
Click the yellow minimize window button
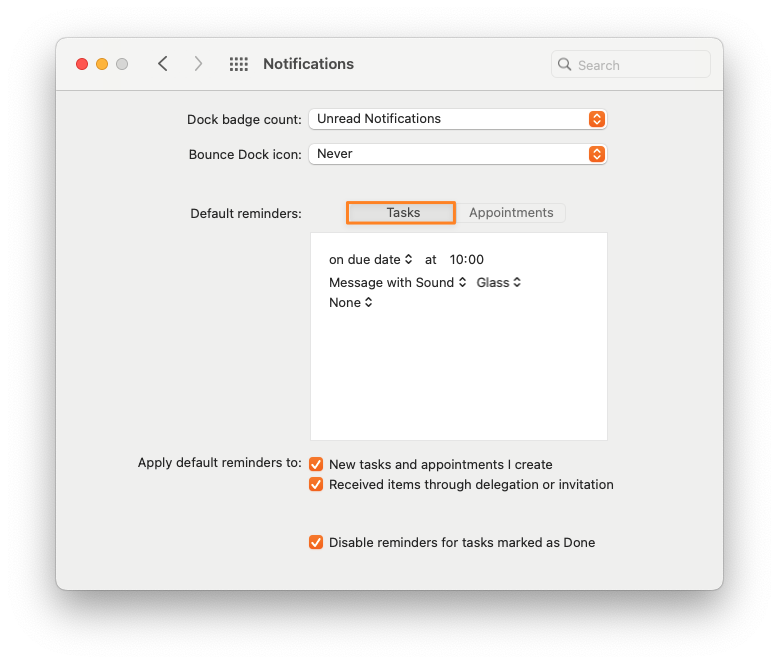tap(102, 64)
